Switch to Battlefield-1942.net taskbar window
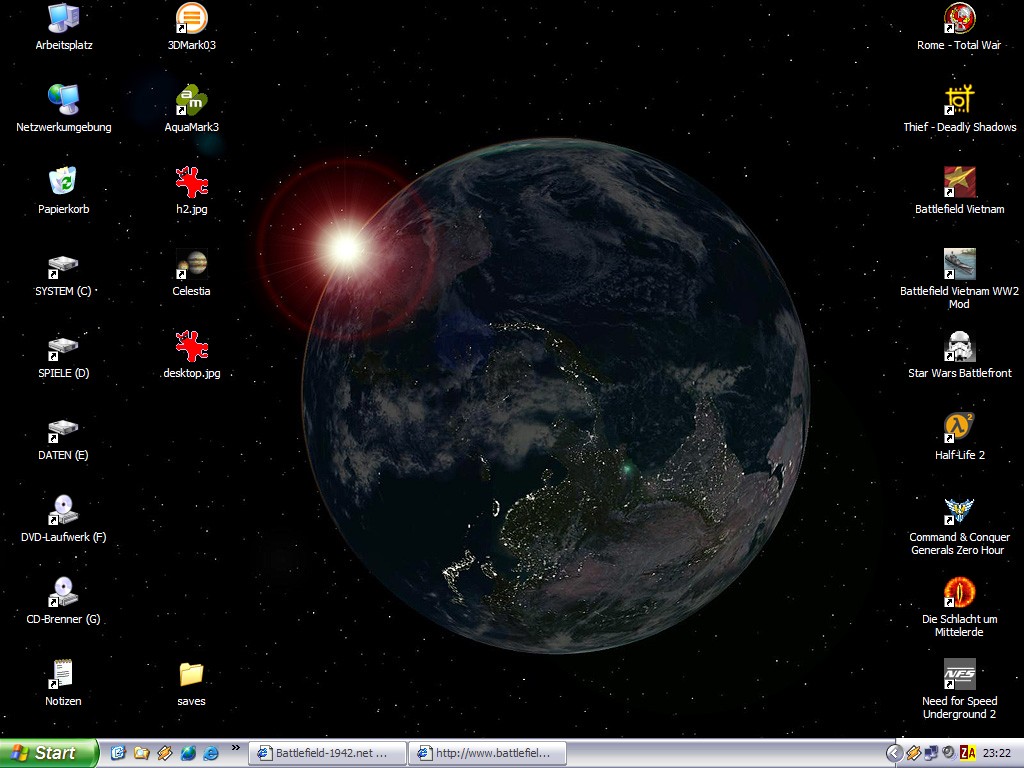Viewport: 1024px width, 768px height. click(327, 753)
